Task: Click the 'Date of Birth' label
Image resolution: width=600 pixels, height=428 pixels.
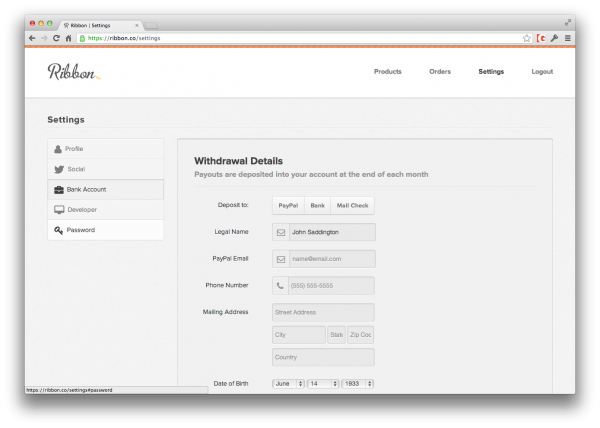Action: 231,384
